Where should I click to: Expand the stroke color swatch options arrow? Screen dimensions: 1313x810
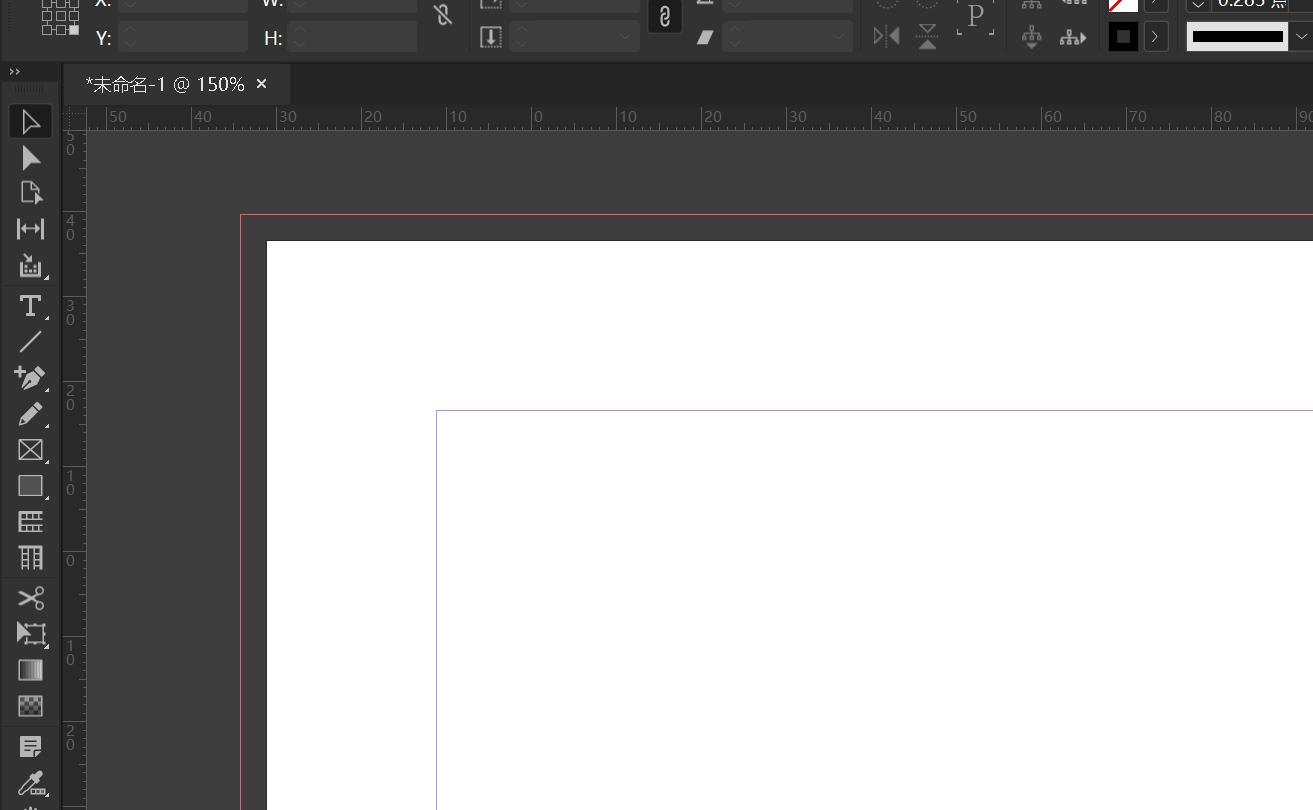pyautogui.click(x=1155, y=37)
